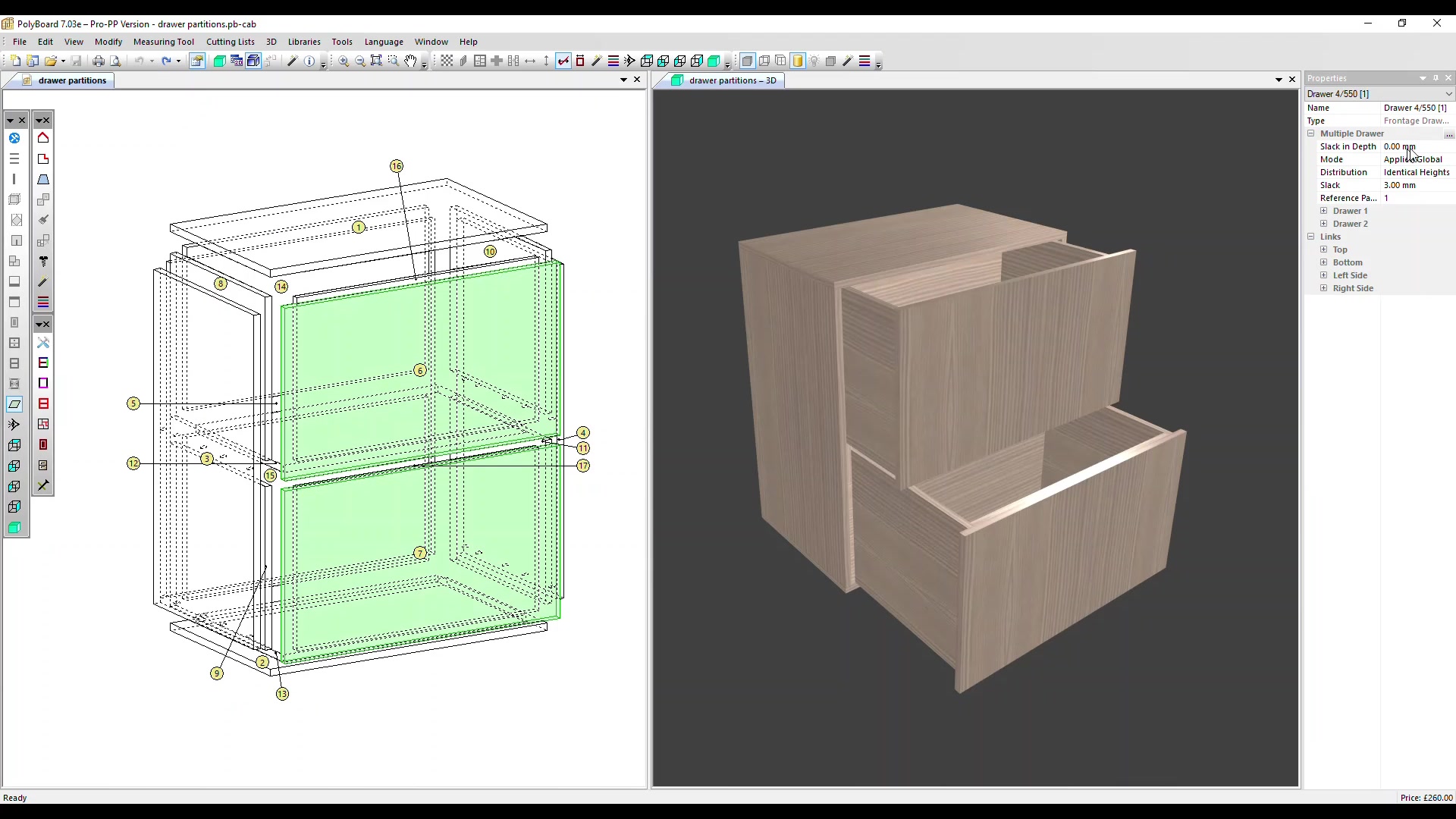Click the ellipsis button beside Multiple Drawer
The width and height of the screenshot is (1456, 819).
[1448, 134]
